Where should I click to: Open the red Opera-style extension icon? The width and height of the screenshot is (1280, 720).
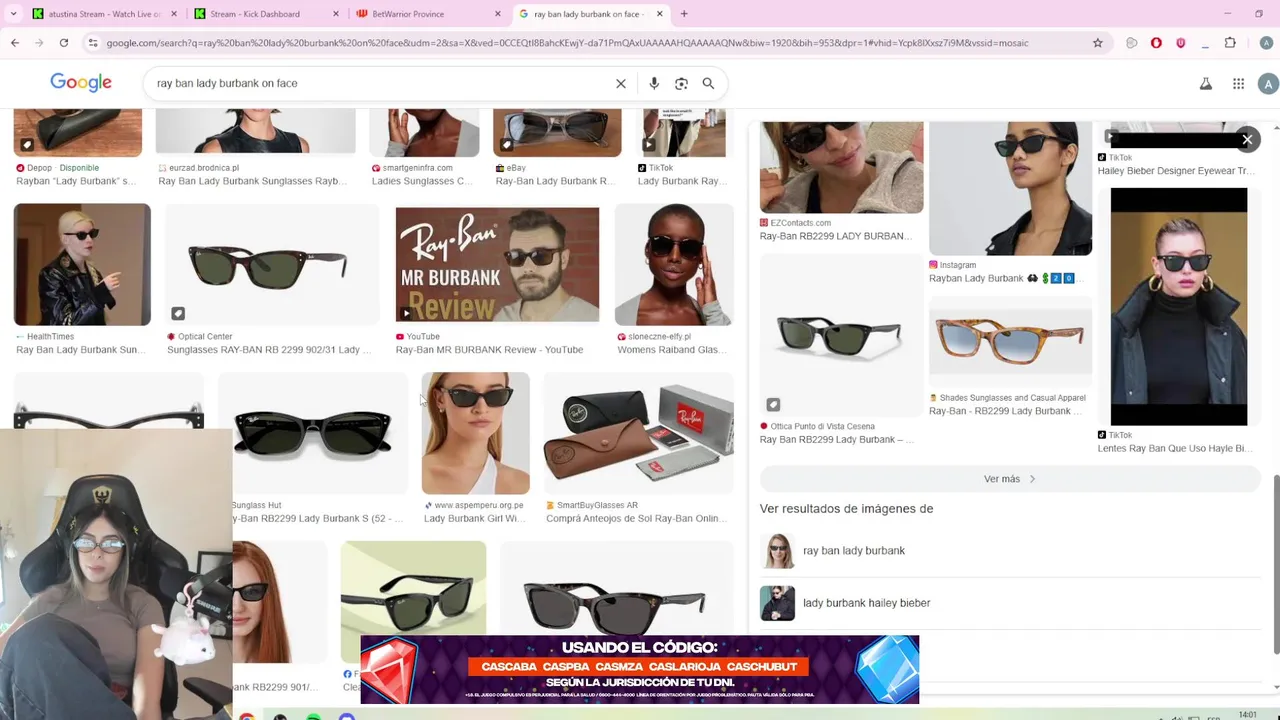click(x=1156, y=43)
